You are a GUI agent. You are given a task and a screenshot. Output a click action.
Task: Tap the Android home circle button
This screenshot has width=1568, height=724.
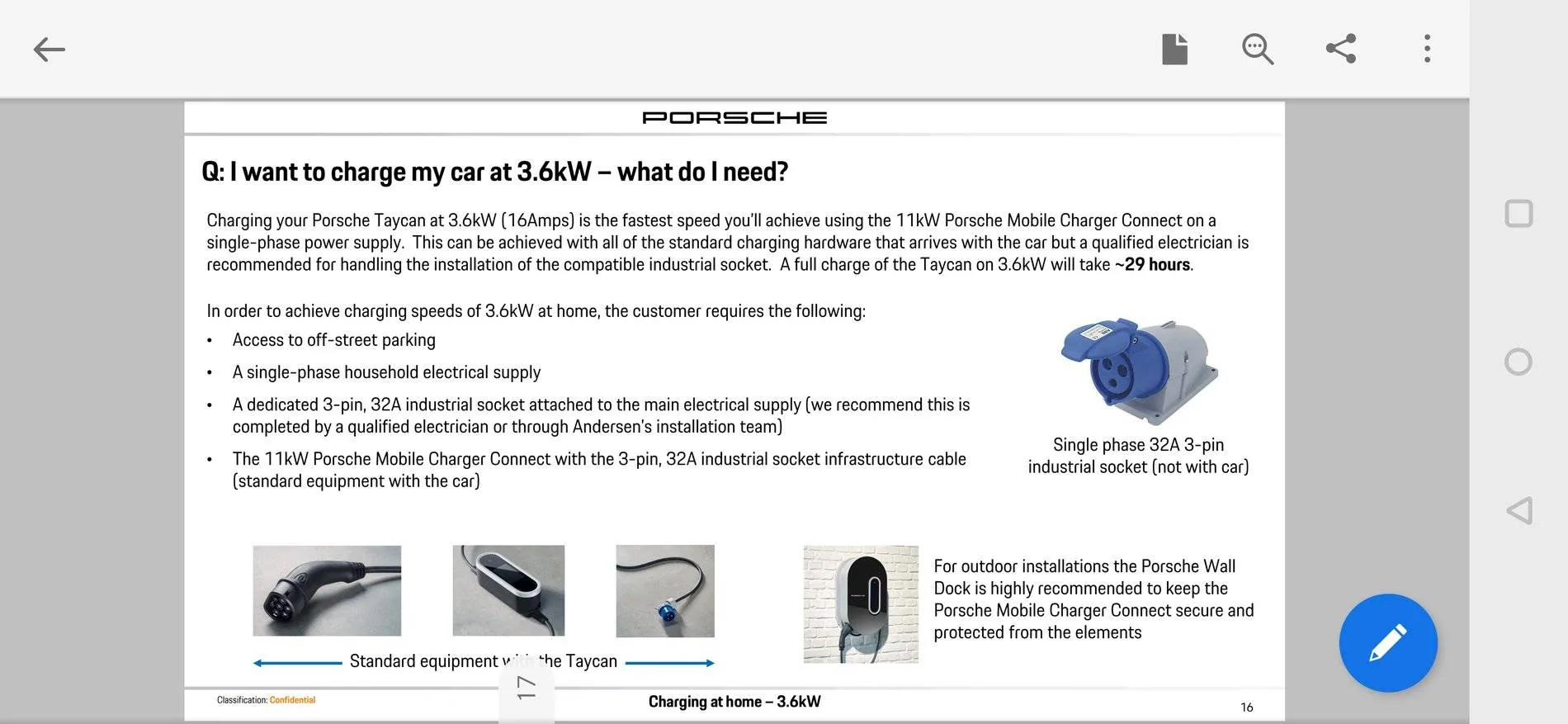1518,362
